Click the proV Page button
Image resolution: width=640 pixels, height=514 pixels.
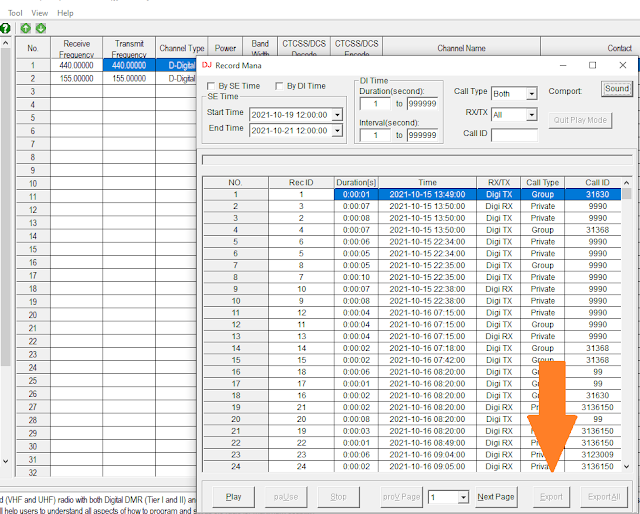tap(401, 497)
